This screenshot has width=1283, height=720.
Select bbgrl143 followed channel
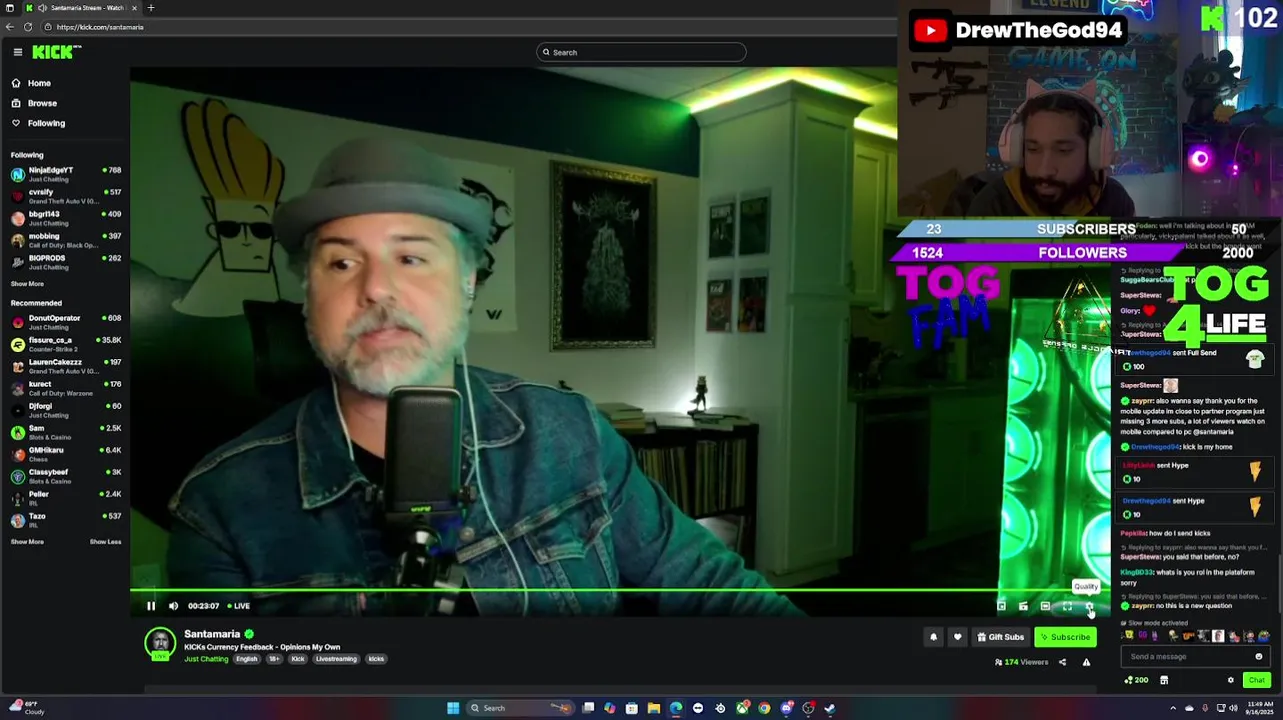(x=65, y=218)
